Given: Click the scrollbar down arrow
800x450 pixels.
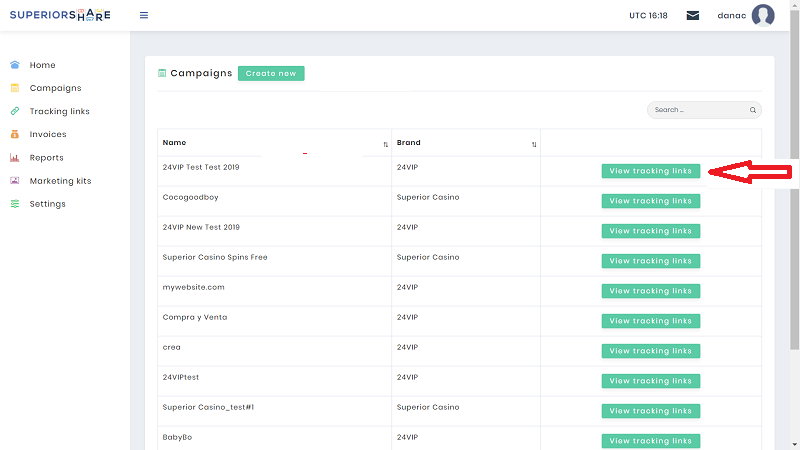Looking at the screenshot, I should pyautogui.click(x=794, y=445).
